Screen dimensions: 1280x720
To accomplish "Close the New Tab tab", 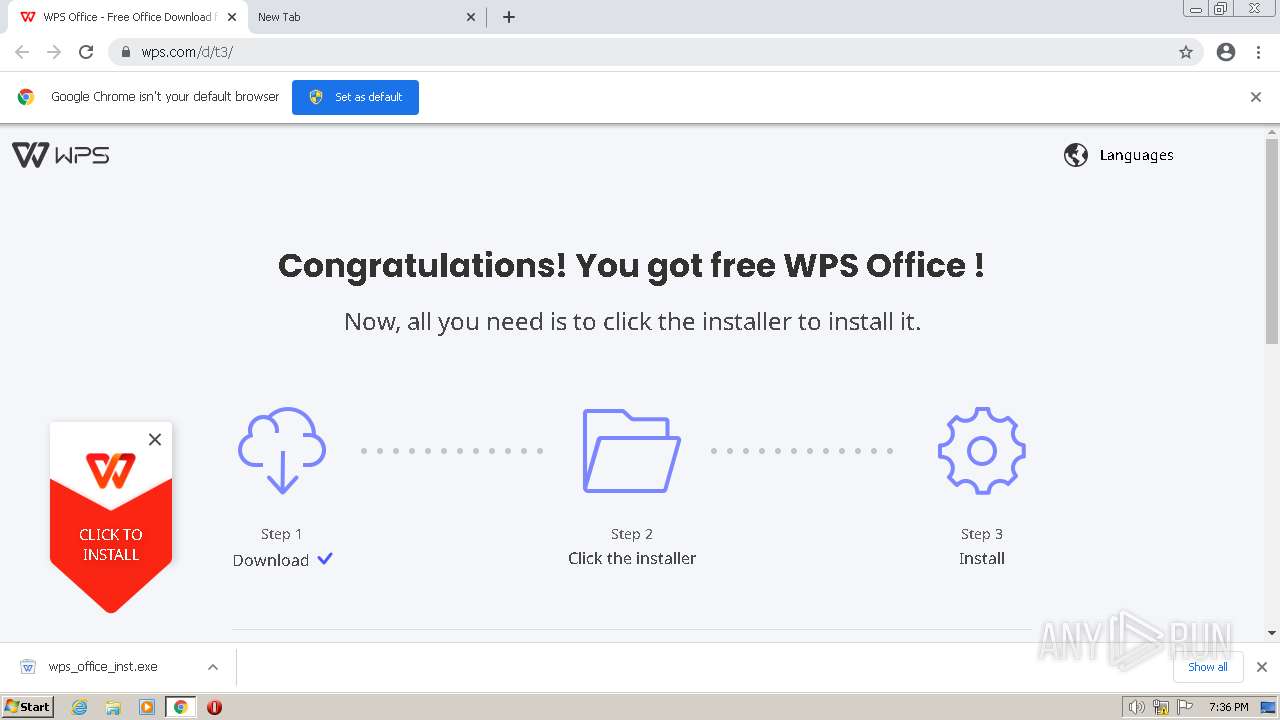I will (471, 17).
